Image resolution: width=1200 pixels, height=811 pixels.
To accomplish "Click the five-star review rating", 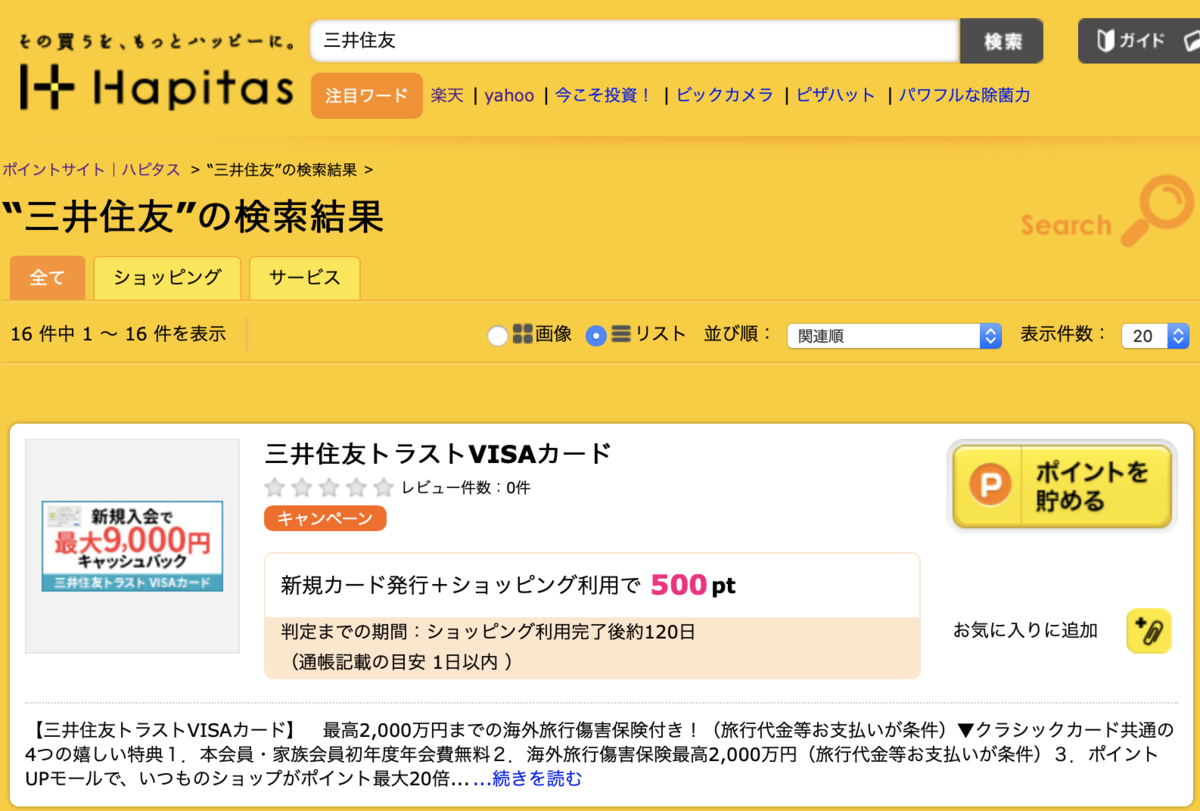I will pyautogui.click(x=329, y=488).
